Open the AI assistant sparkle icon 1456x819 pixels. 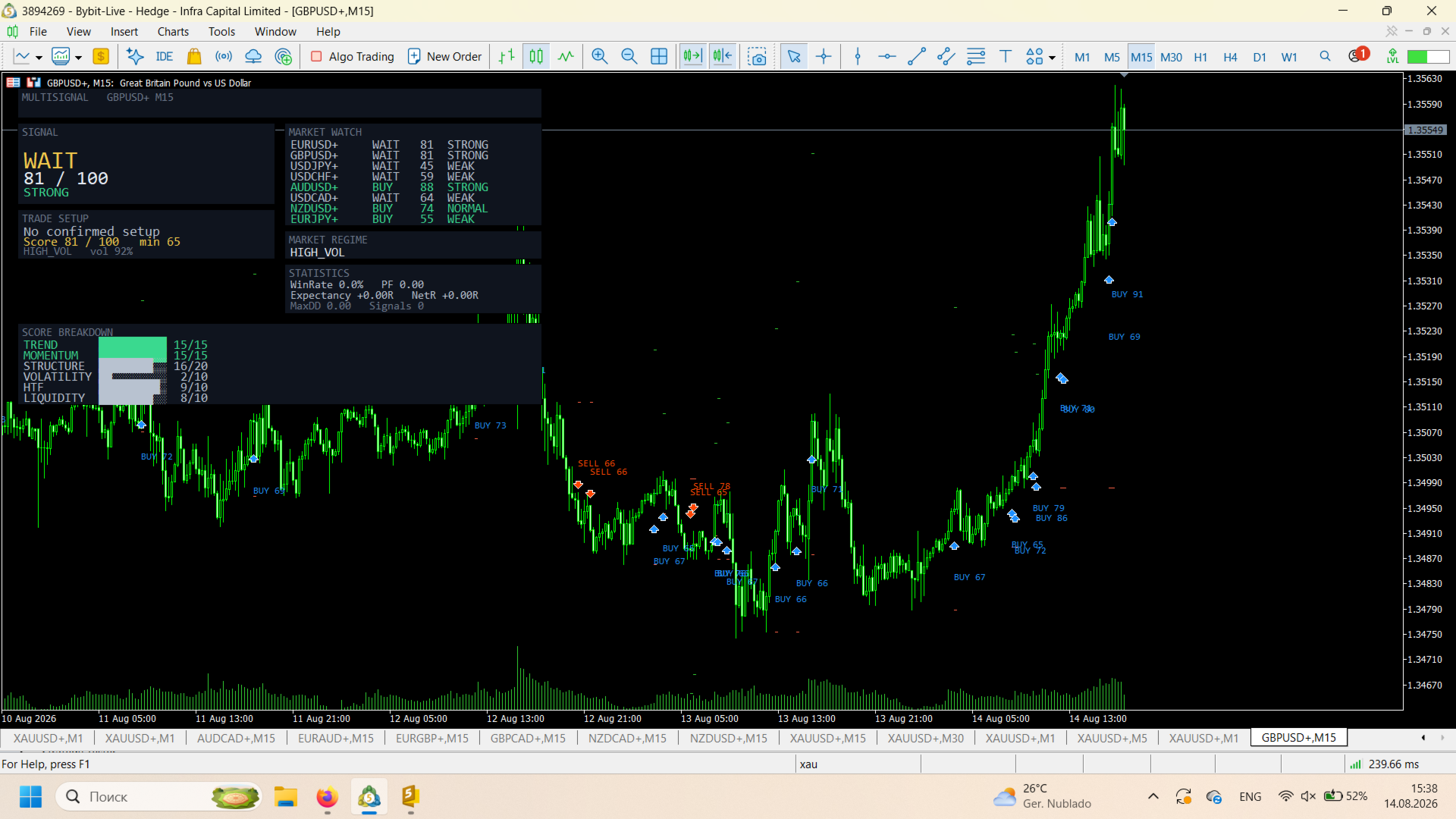(x=135, y=56)
